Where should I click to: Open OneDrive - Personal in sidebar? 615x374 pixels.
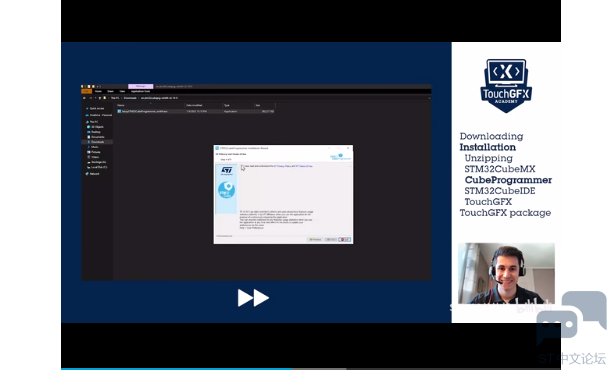click(99, 115)
